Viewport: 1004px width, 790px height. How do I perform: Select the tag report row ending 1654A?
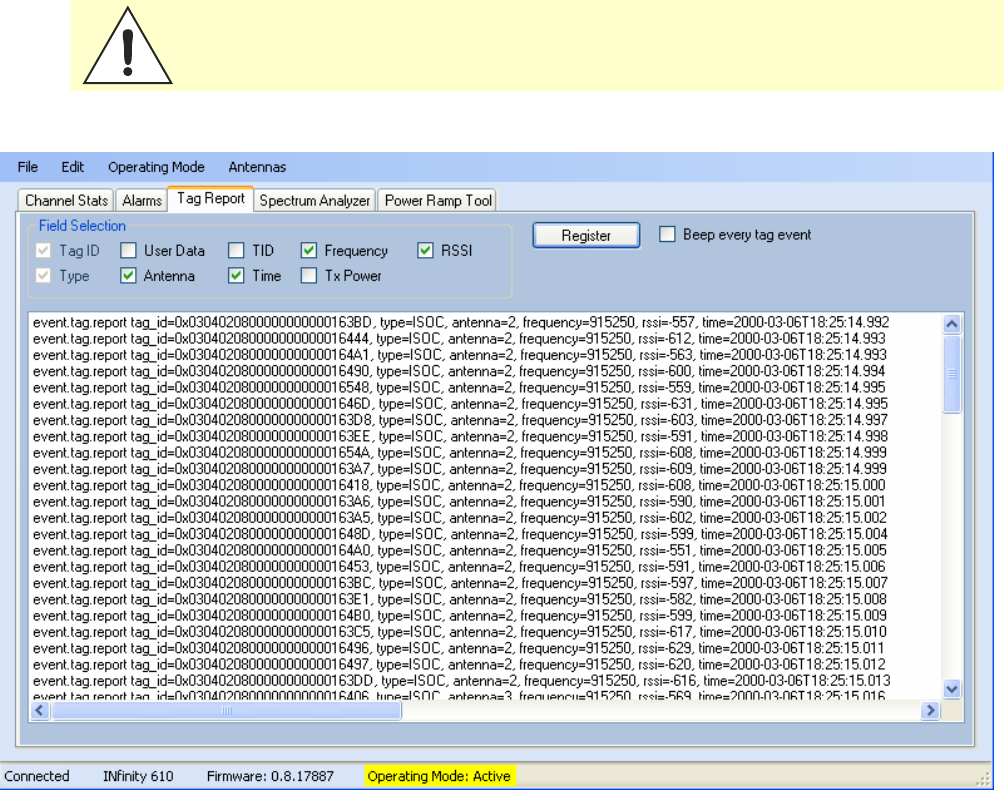click(x=460, y=453)
